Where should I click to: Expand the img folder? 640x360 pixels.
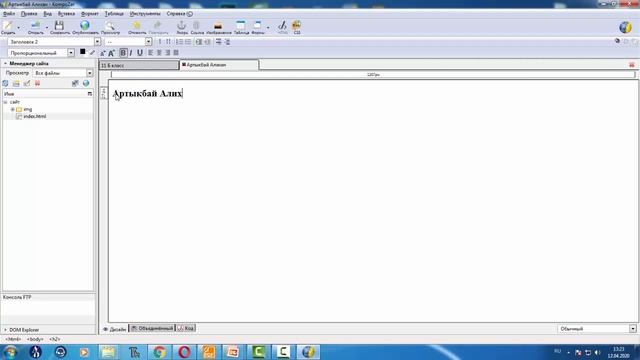13,109
